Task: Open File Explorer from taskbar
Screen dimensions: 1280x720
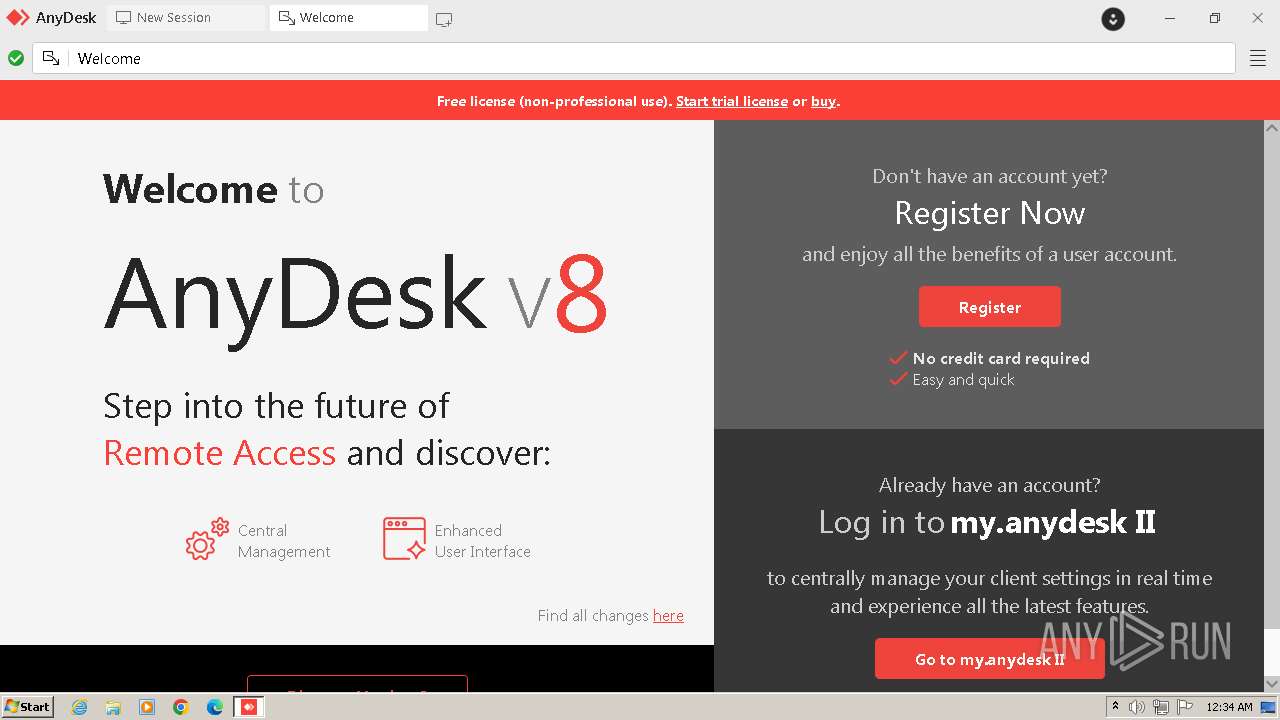Action: (x=113, y=707)
